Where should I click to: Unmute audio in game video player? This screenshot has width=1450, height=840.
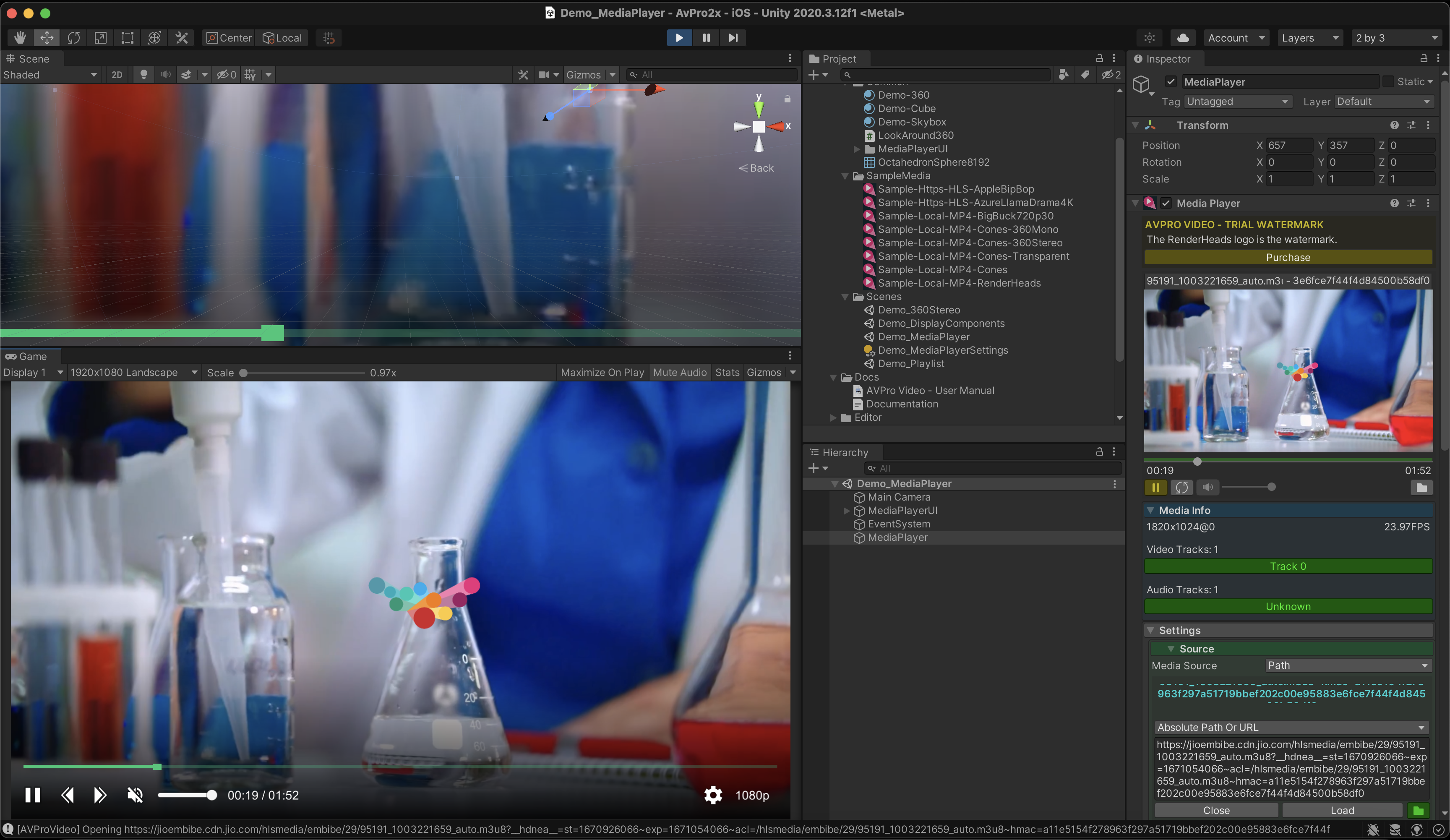click(135, 795)
